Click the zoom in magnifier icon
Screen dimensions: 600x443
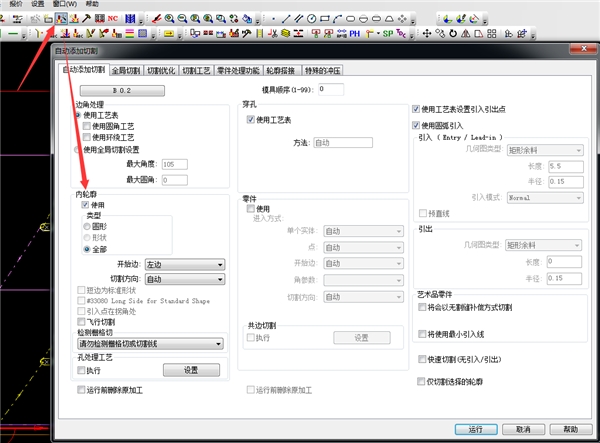point(169,18)
